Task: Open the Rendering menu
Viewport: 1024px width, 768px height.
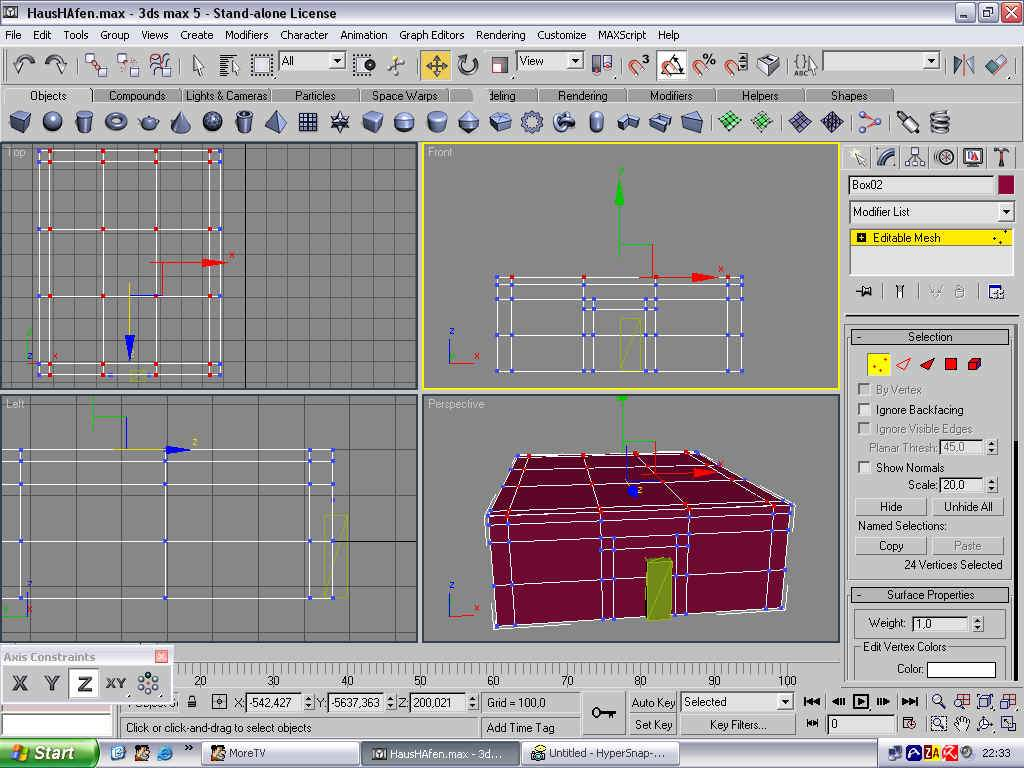Action: point(500,35)
